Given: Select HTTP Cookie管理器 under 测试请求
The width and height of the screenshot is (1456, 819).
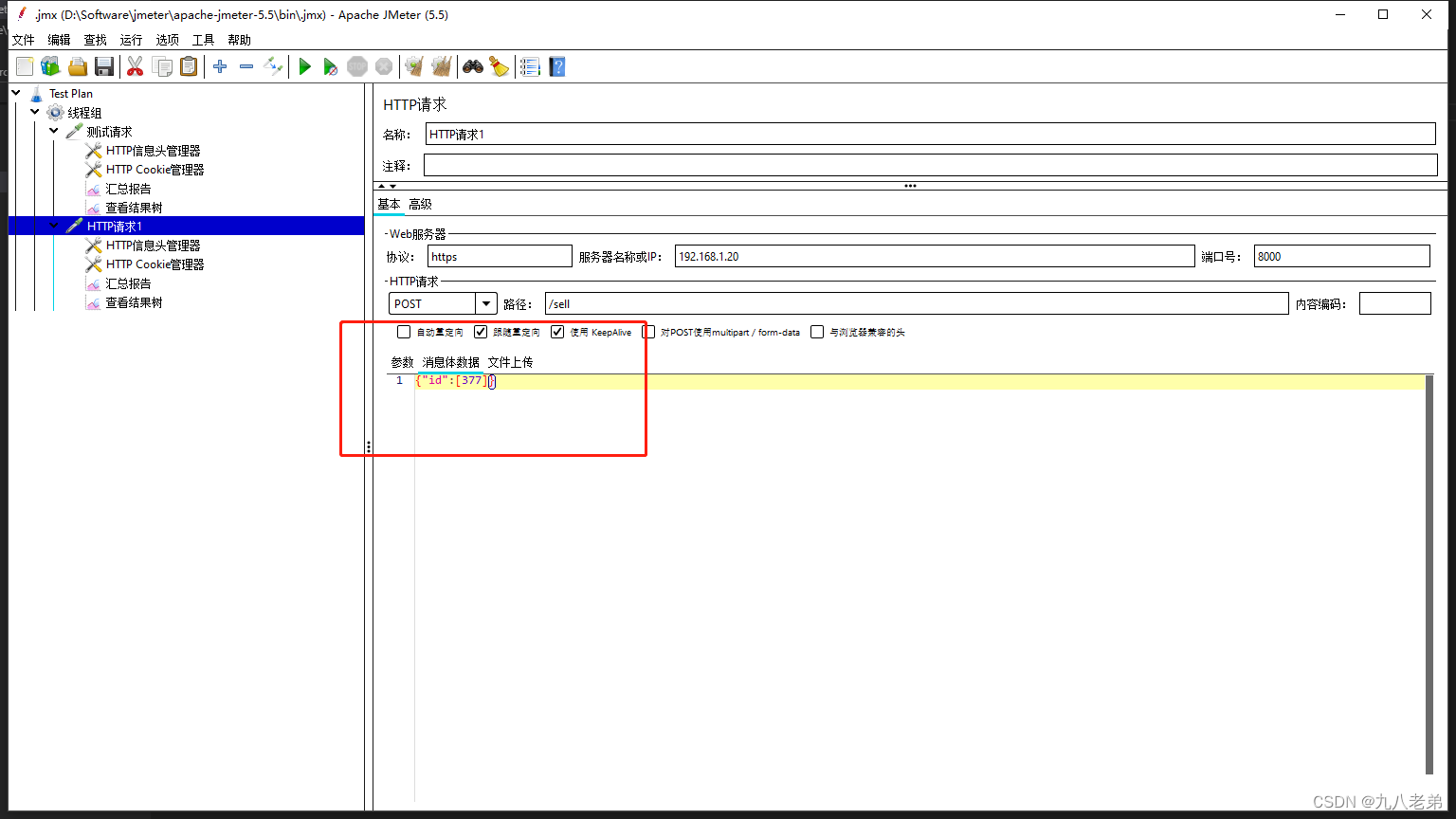Looking at the screenshot, I should [x=155, y=170].
